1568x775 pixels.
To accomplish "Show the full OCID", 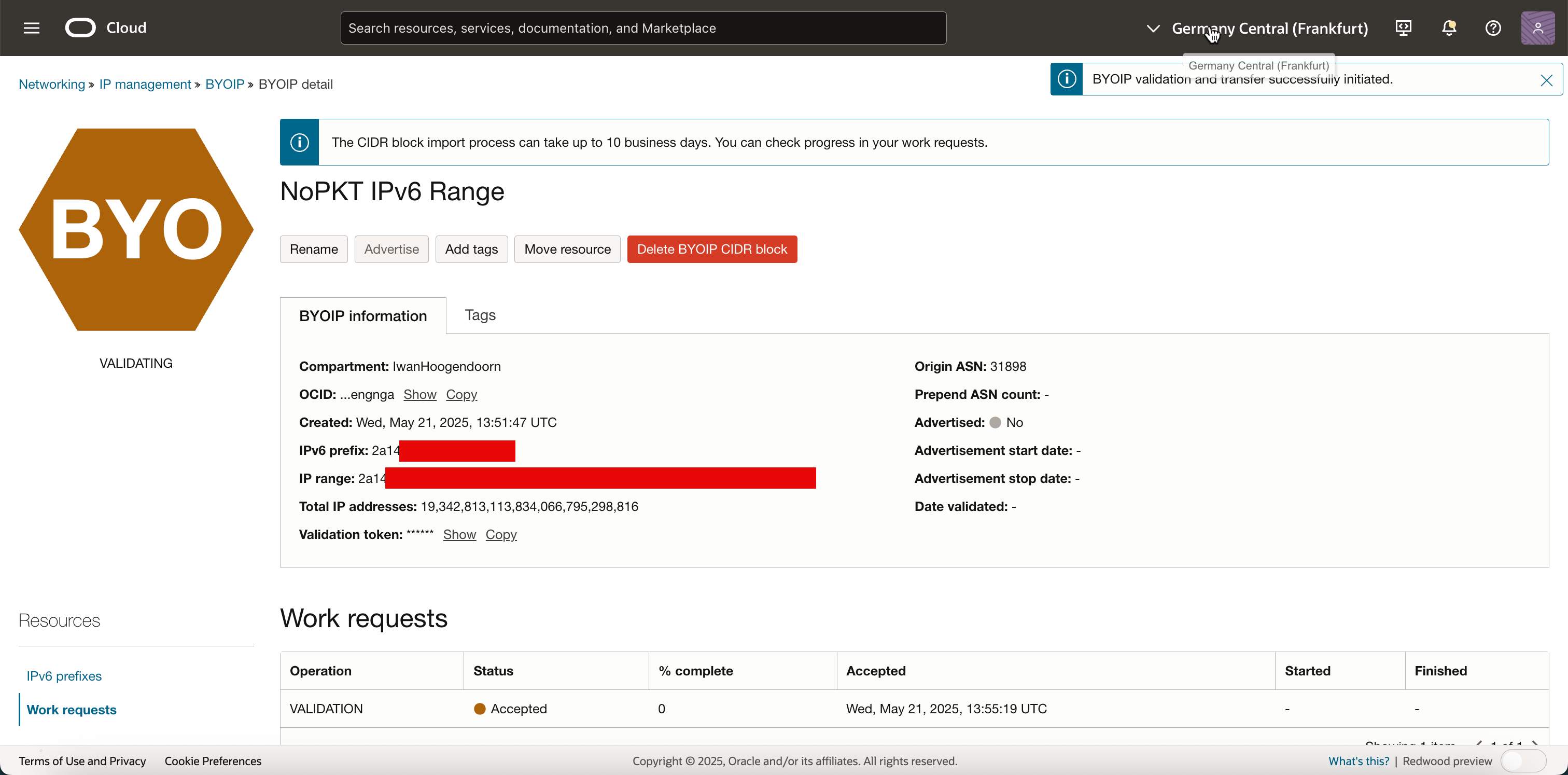I will point(419,394).
